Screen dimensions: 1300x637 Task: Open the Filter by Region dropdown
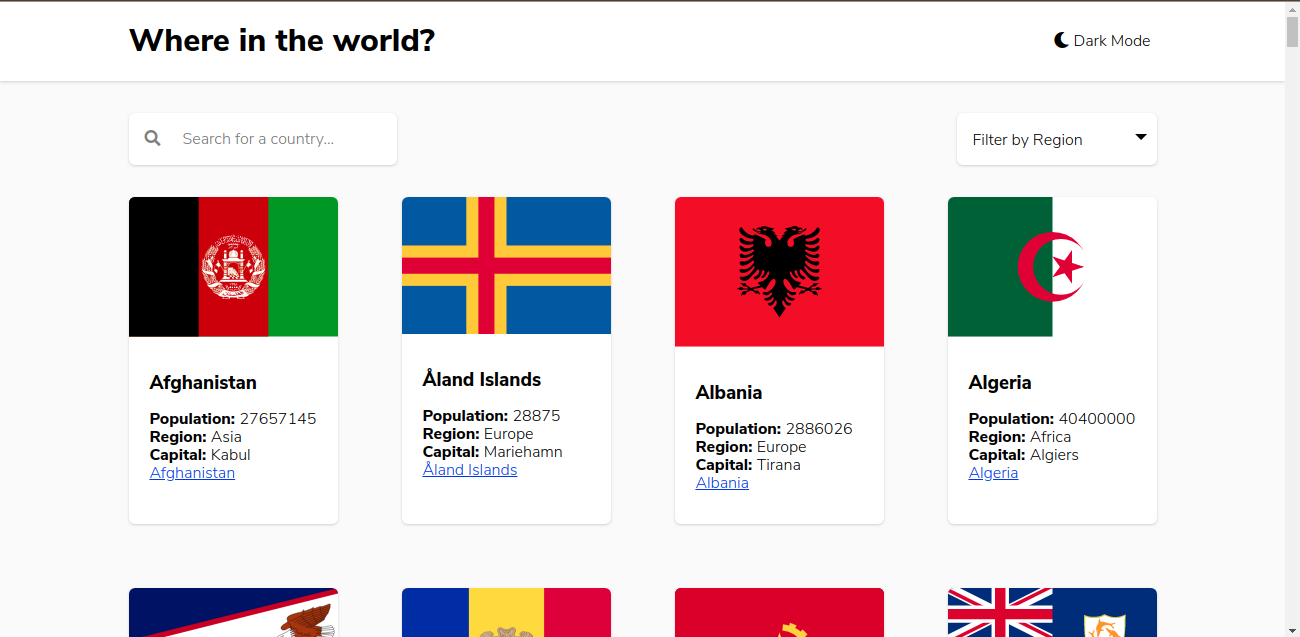point(1057,139)
